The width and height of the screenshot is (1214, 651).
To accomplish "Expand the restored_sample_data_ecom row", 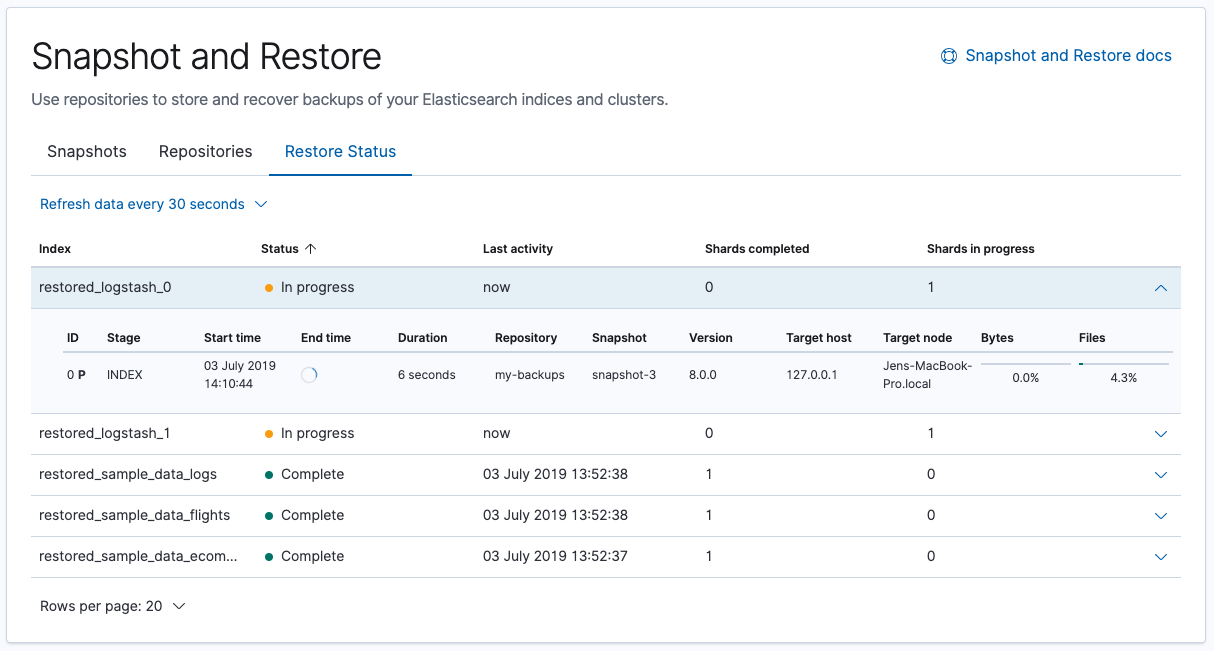I will click(x=1160, y=557).
